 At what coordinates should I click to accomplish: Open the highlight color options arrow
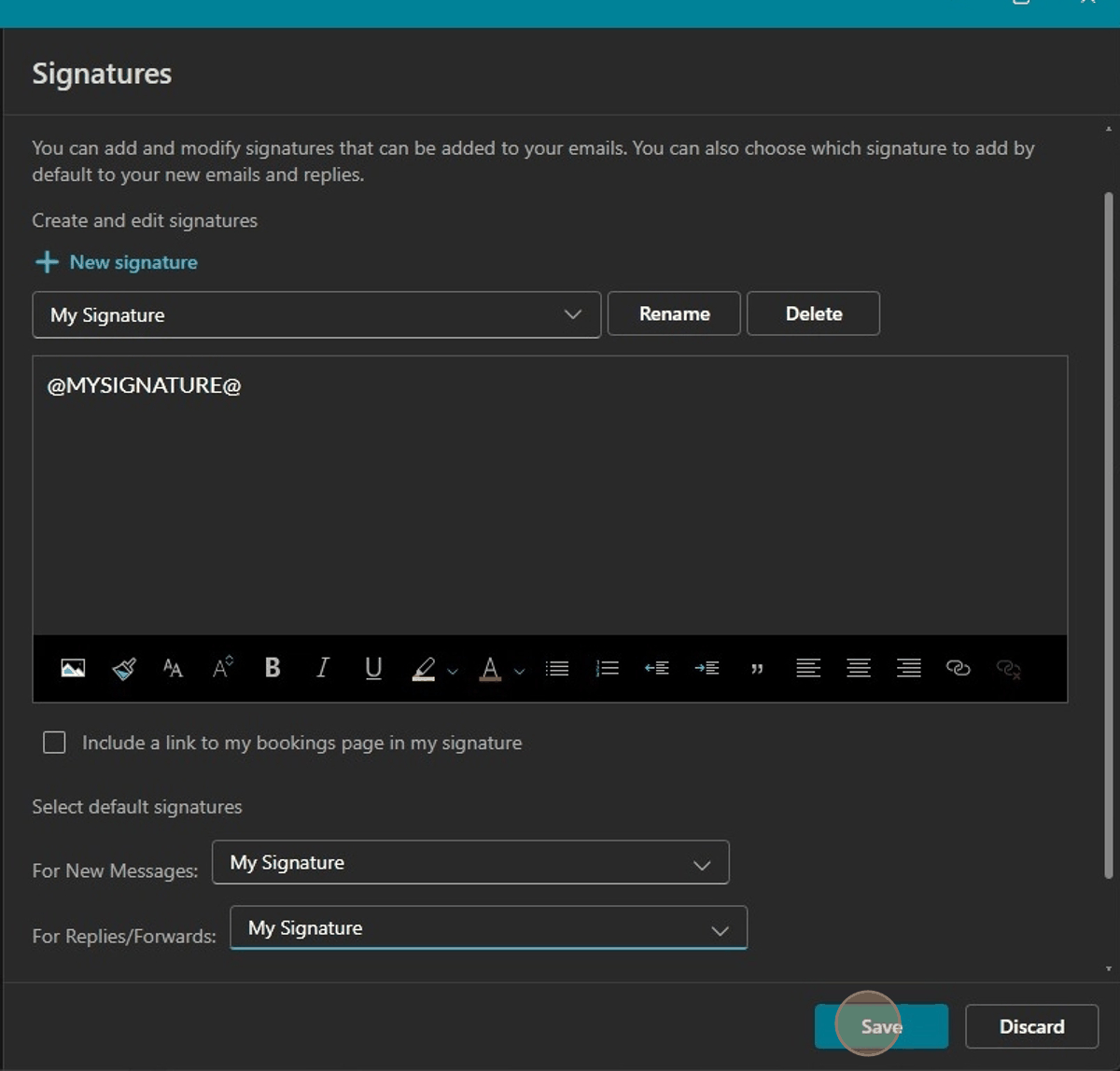tap(453, 671)
